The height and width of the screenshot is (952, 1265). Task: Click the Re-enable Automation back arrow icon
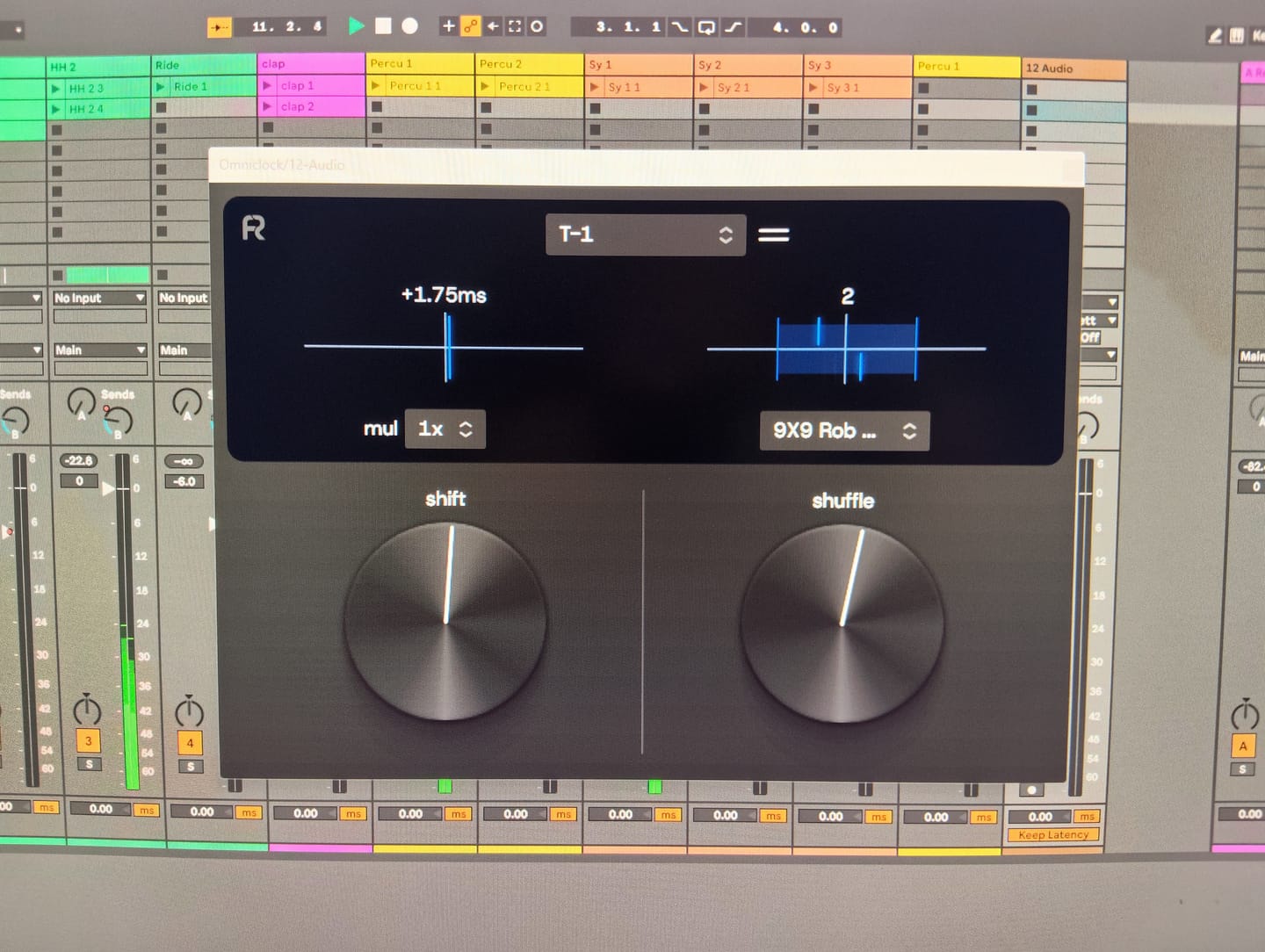coord(493,26)
